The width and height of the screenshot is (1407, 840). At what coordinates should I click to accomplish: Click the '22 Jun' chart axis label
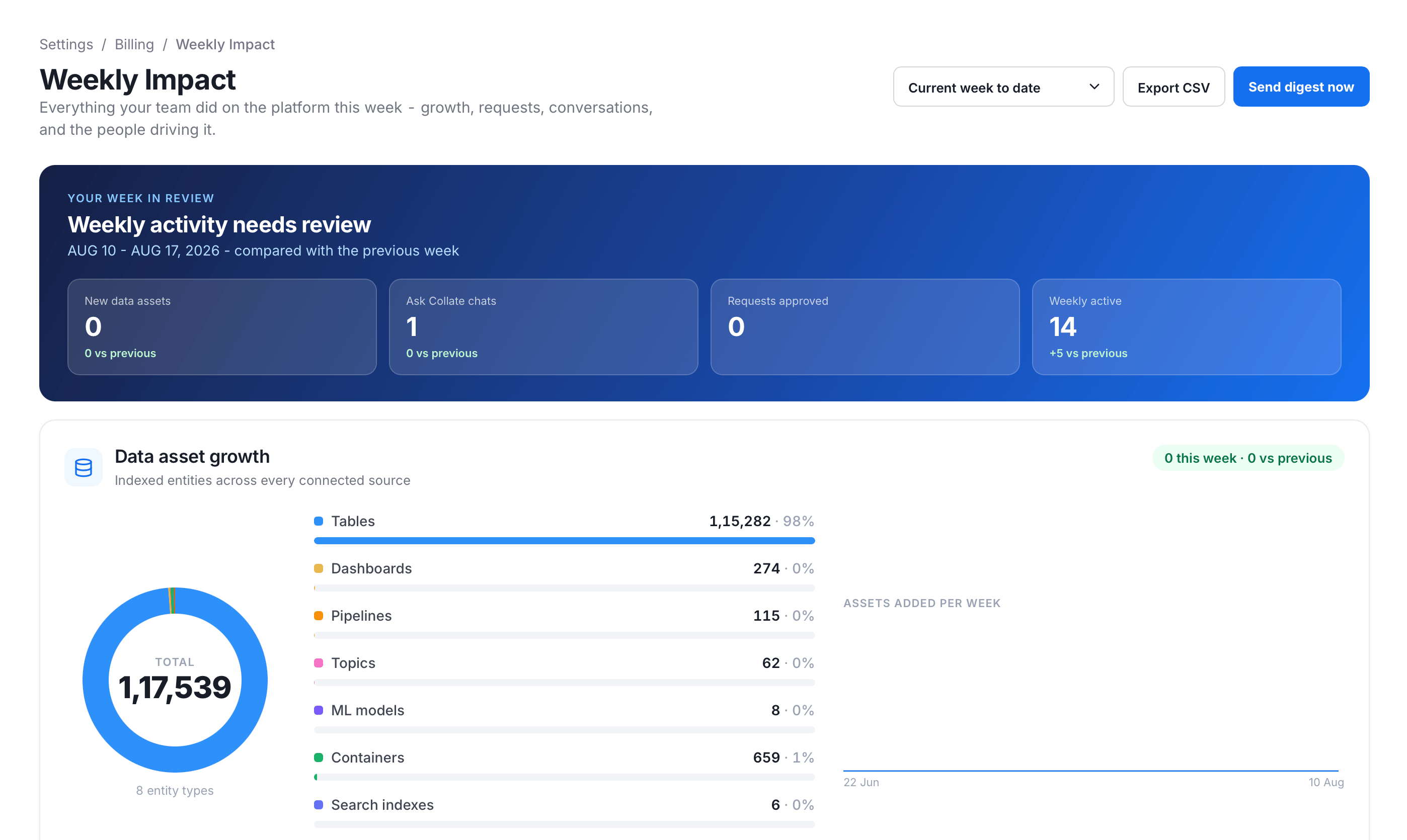click(861, 782)
